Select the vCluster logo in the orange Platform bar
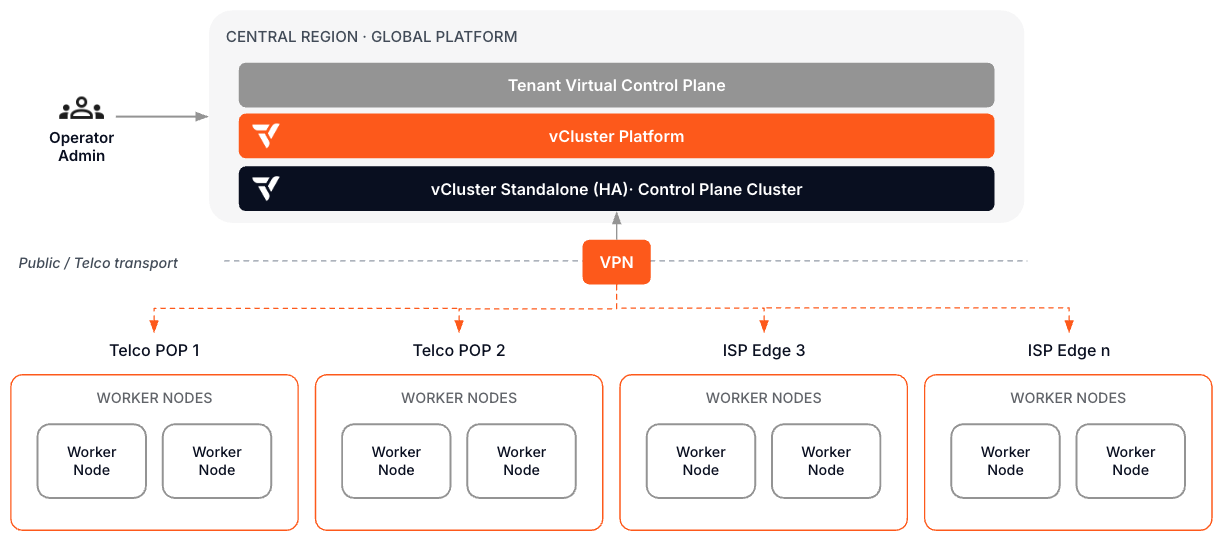This screenshot has height=536, width=1218. (x=266, y=136)
